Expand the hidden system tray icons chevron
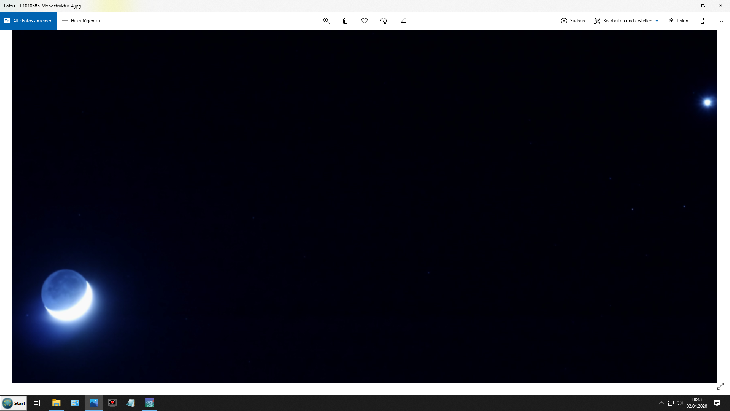This screenshot has width=730, height=411. (660, 403)
